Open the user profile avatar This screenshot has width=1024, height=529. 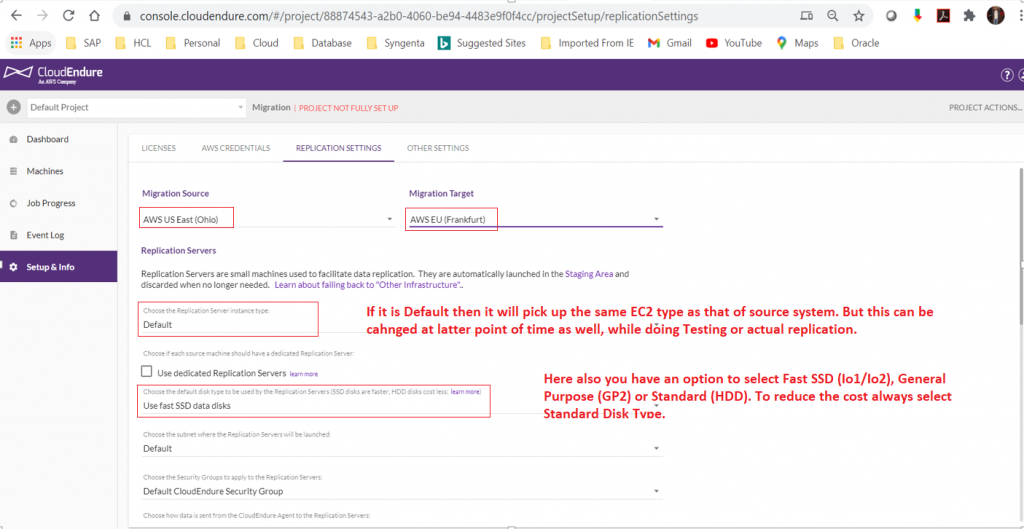coord(995,16)
